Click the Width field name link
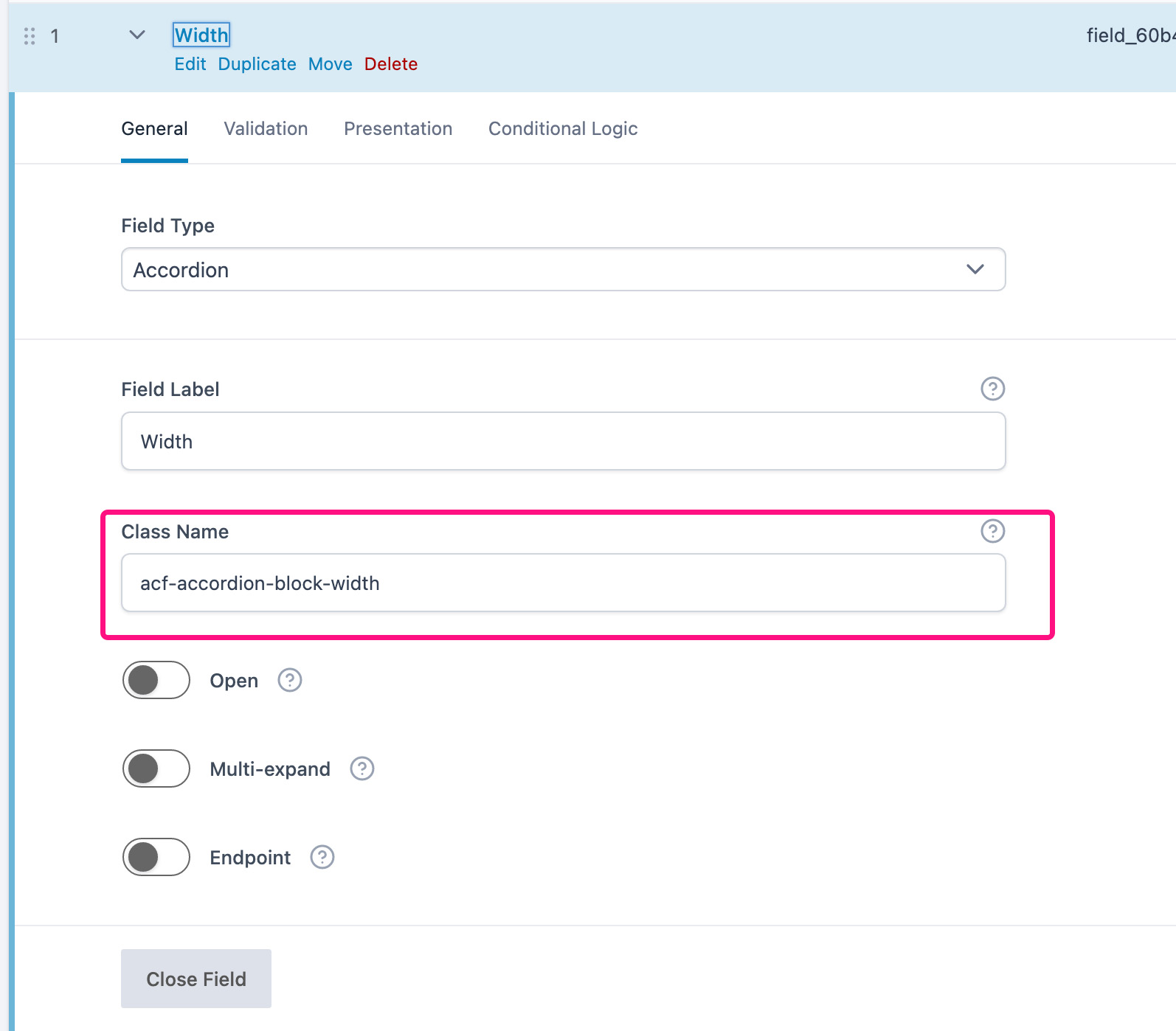 (201, 35)
